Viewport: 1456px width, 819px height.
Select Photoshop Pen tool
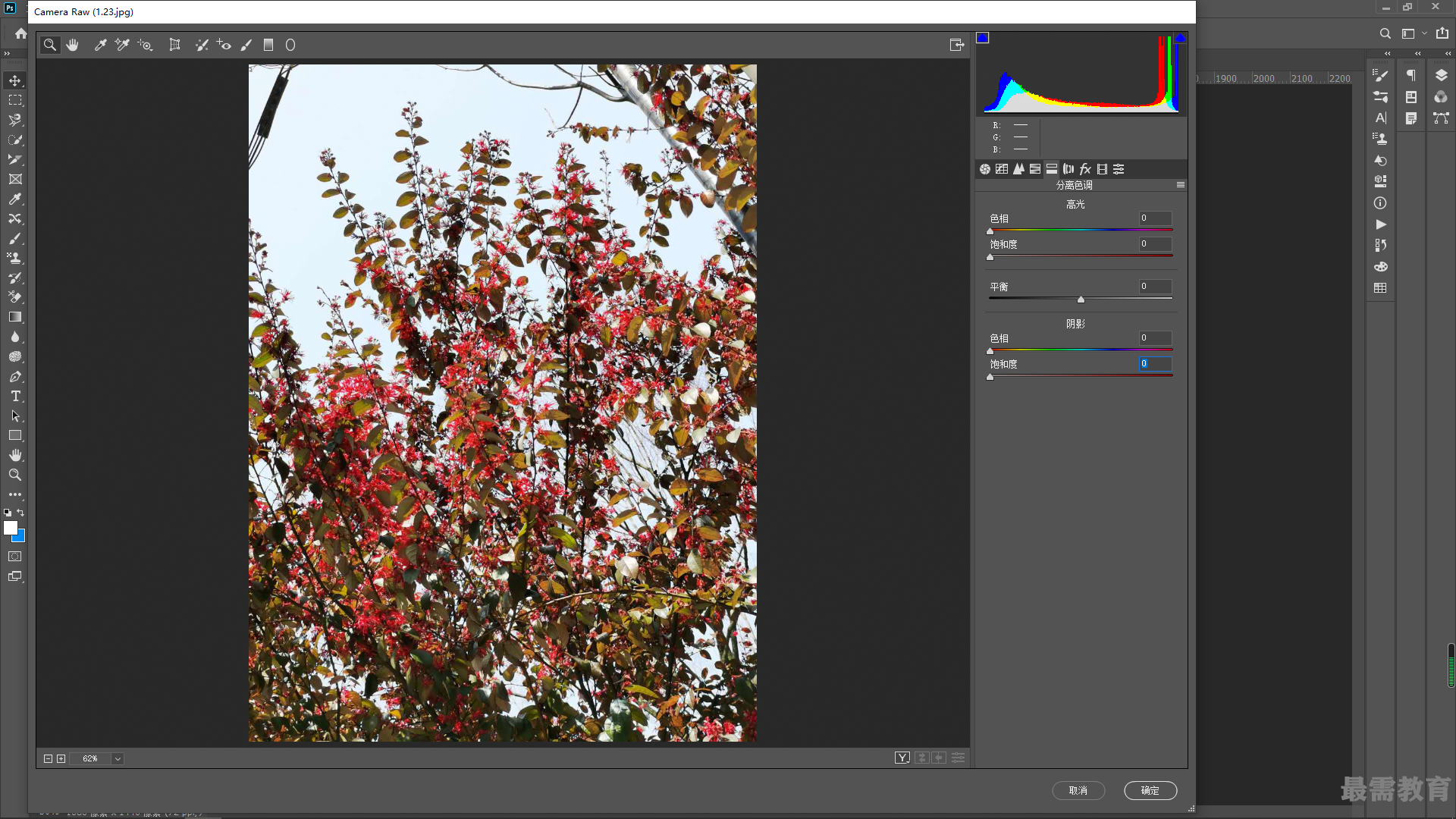point(15,376)
